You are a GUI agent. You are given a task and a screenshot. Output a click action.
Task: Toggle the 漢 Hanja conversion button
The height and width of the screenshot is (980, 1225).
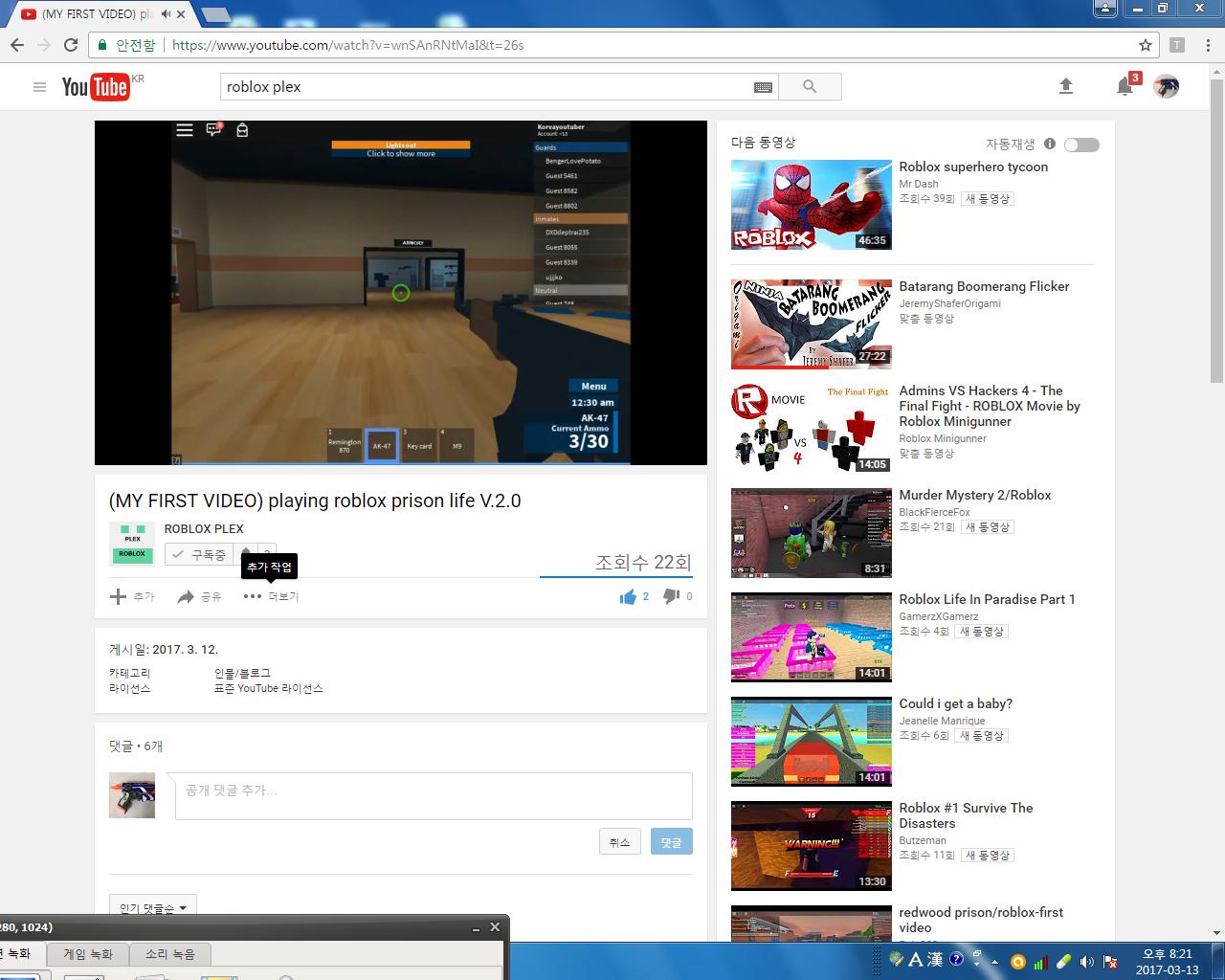click(935, 959)
